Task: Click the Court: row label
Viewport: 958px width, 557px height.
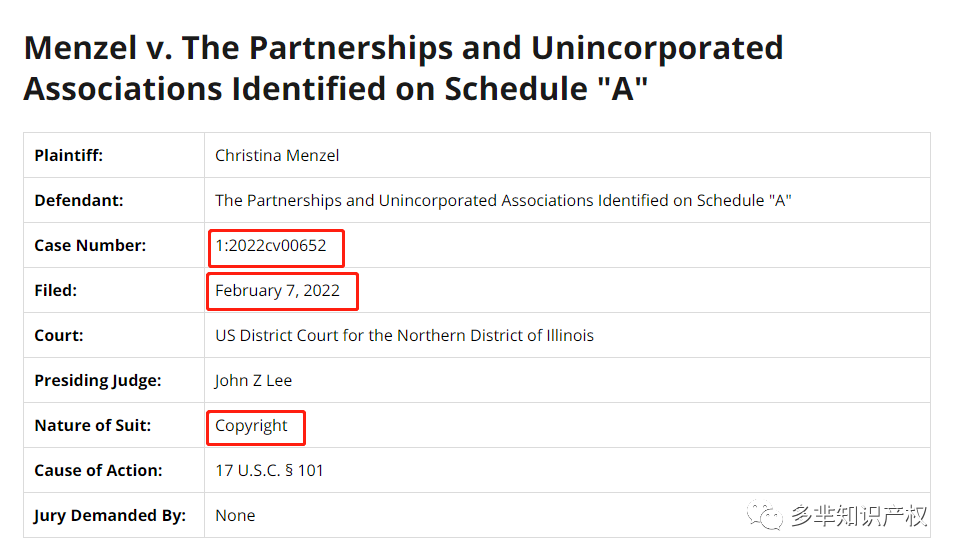Action: (59, 335)
